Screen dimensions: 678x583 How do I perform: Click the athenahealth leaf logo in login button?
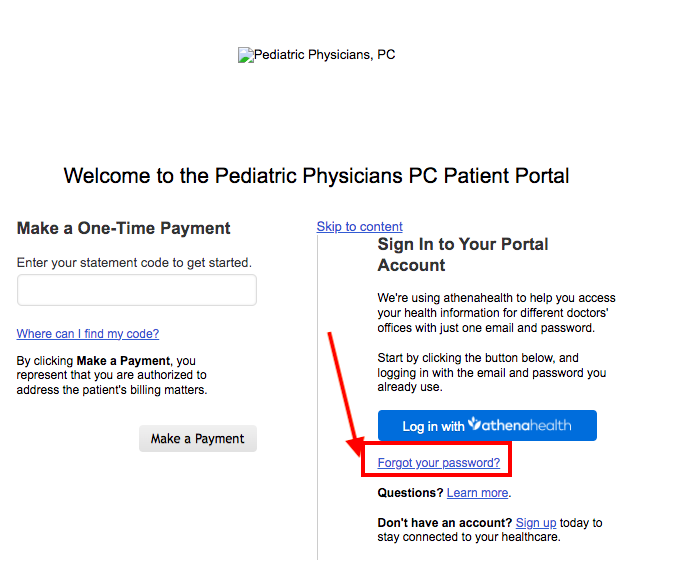(x=474, y=423)
